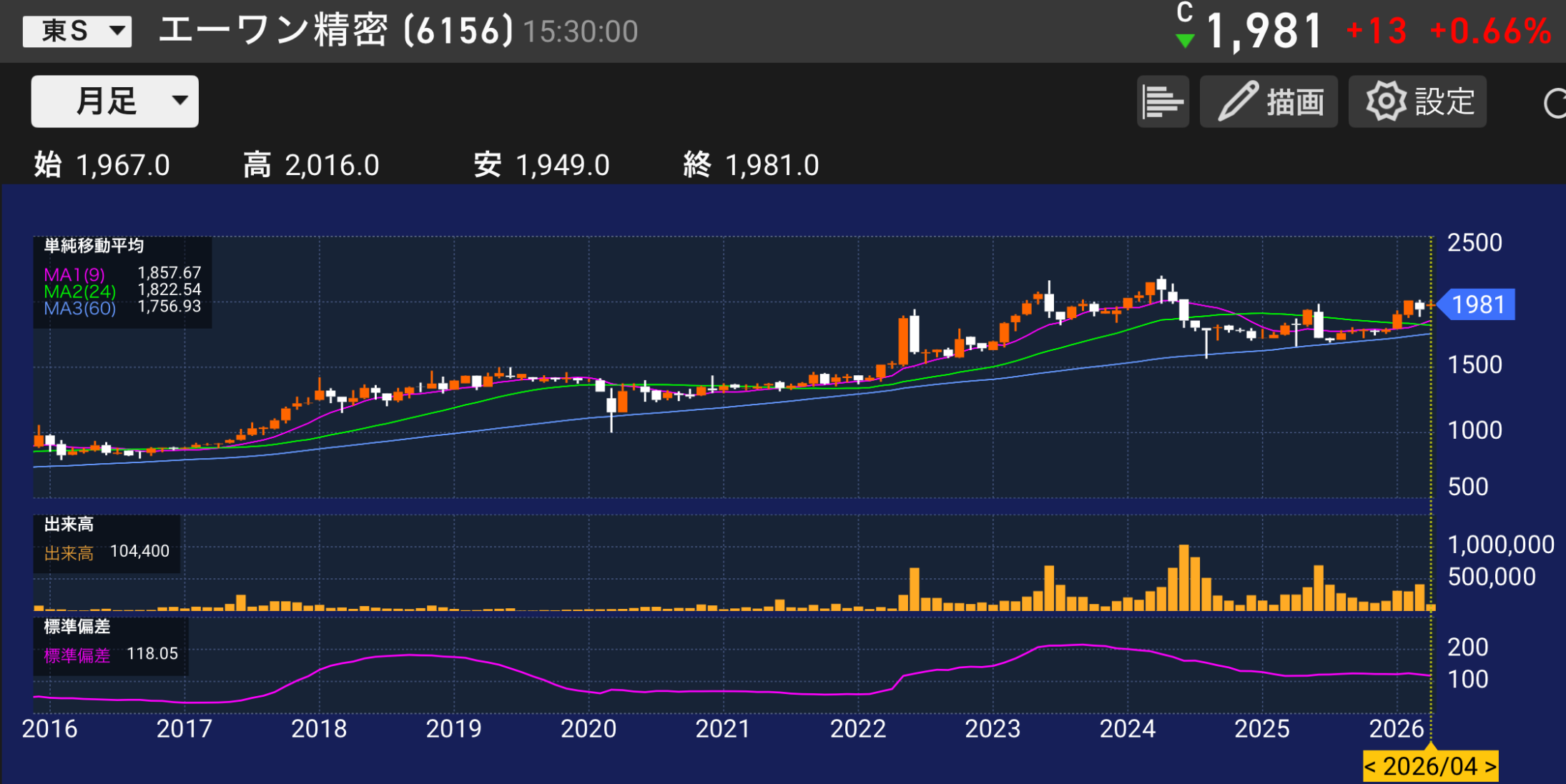Click the gear icon in the settings button
The width and height of the screenshot is (1566, 784).
(1386, 101)
